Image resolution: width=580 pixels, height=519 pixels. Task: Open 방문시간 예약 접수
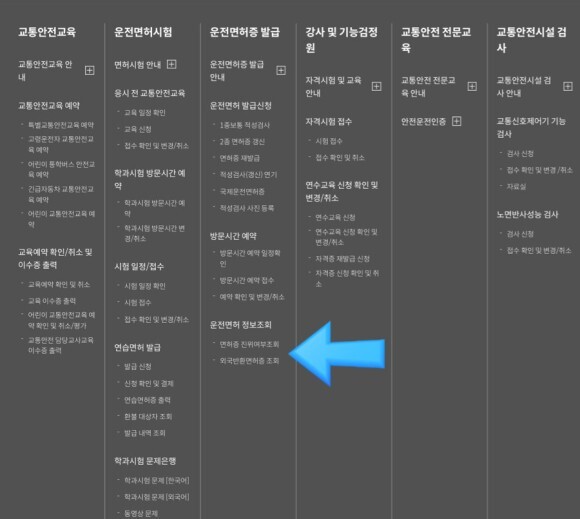point(247,280)
